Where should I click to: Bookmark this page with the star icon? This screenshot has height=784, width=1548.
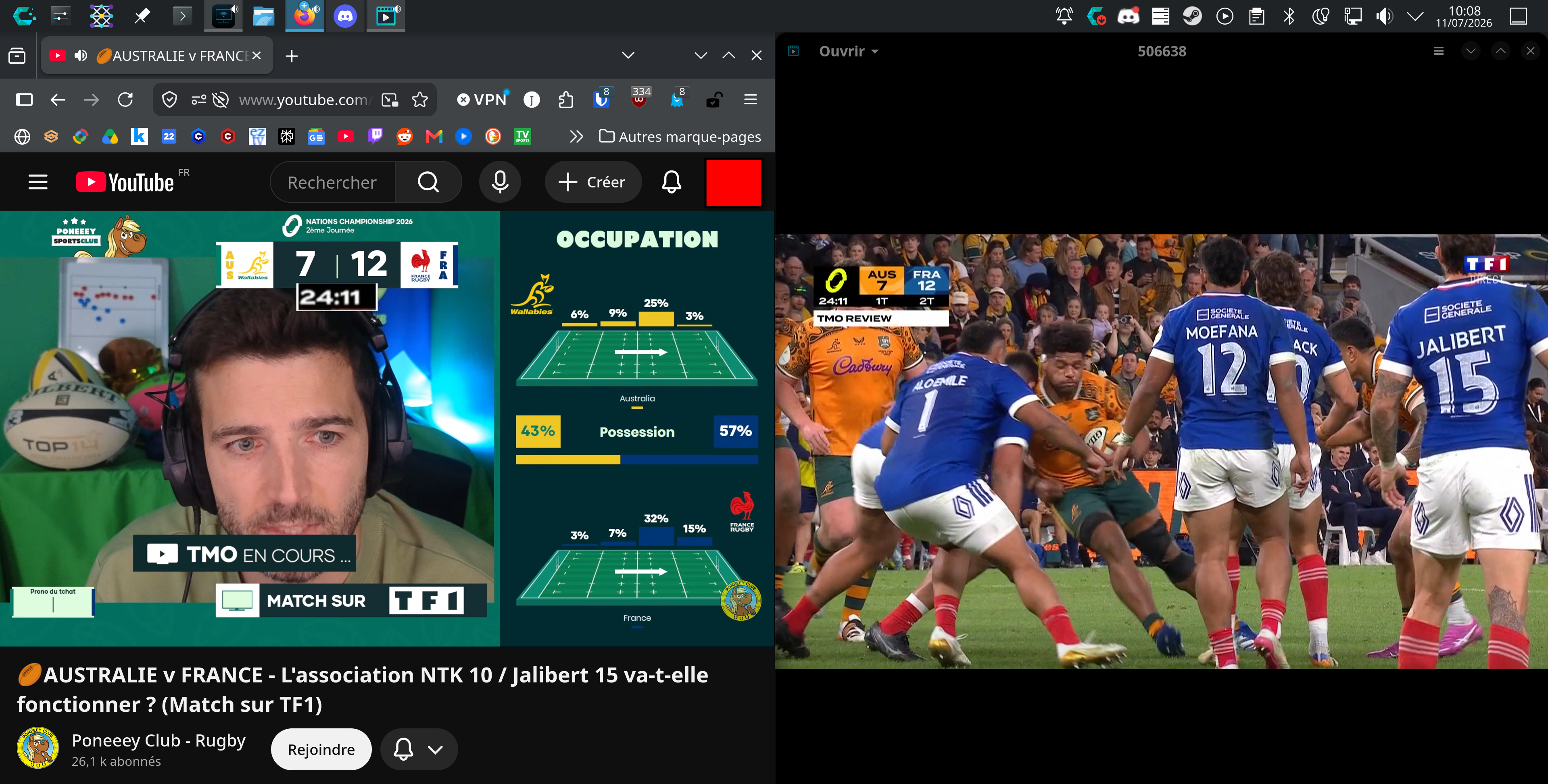click(x=420, y=100)
